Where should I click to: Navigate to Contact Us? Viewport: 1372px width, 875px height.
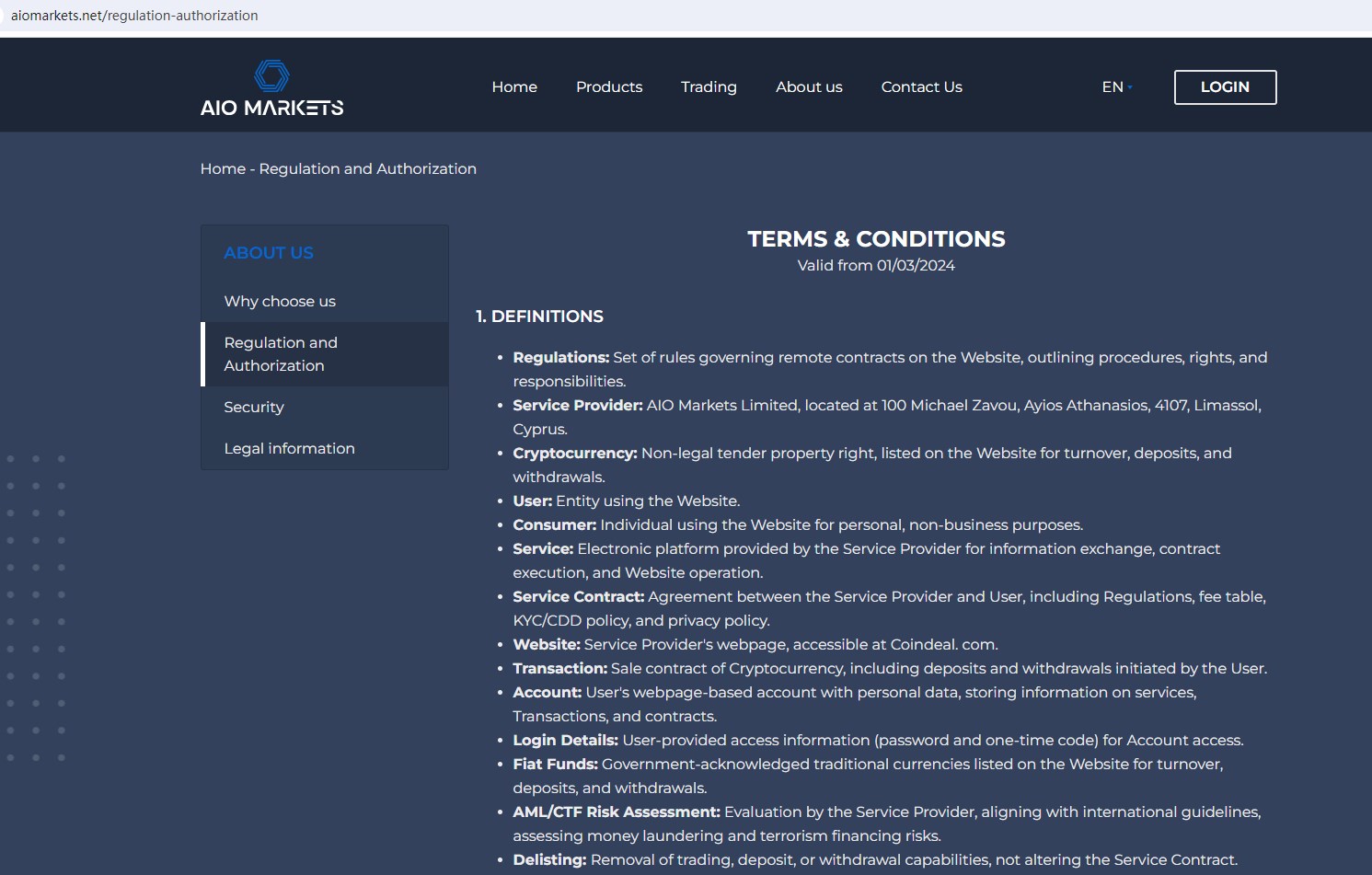921,86
